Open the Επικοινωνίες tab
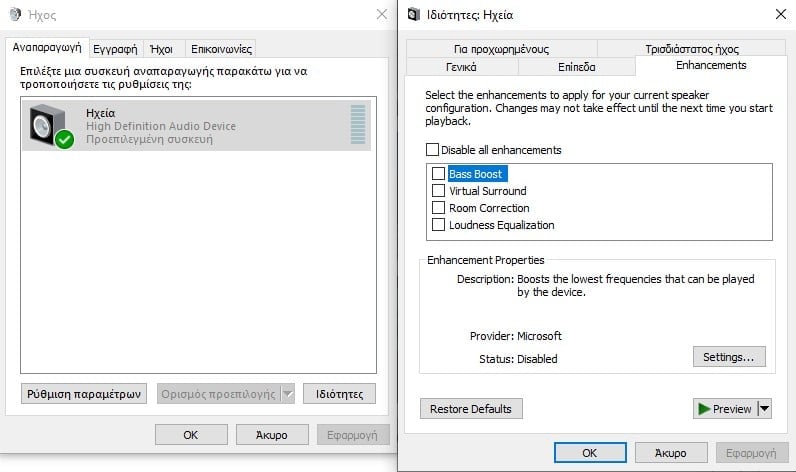The height and width of the screenshot is (472, 796). click(x=221, y=48)
